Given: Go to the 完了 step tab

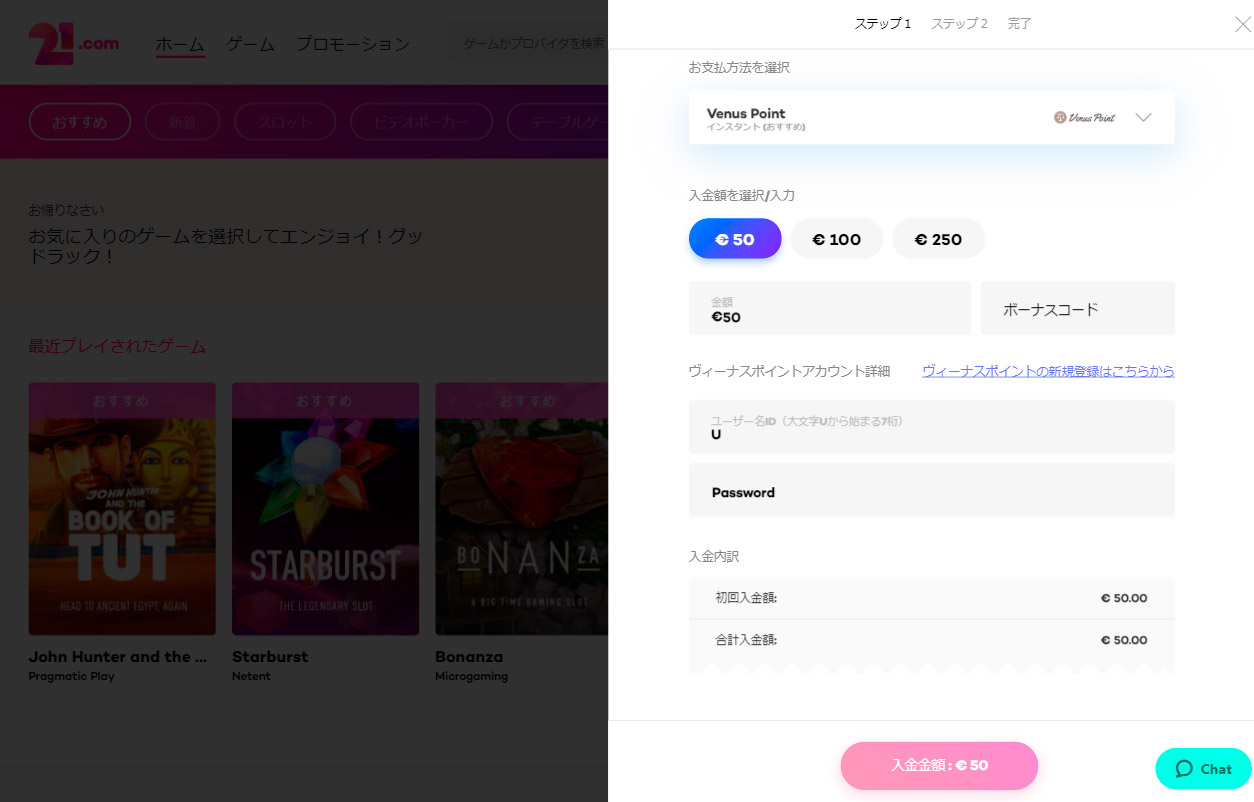Looking at the screenshot, I should (1019, 24).
